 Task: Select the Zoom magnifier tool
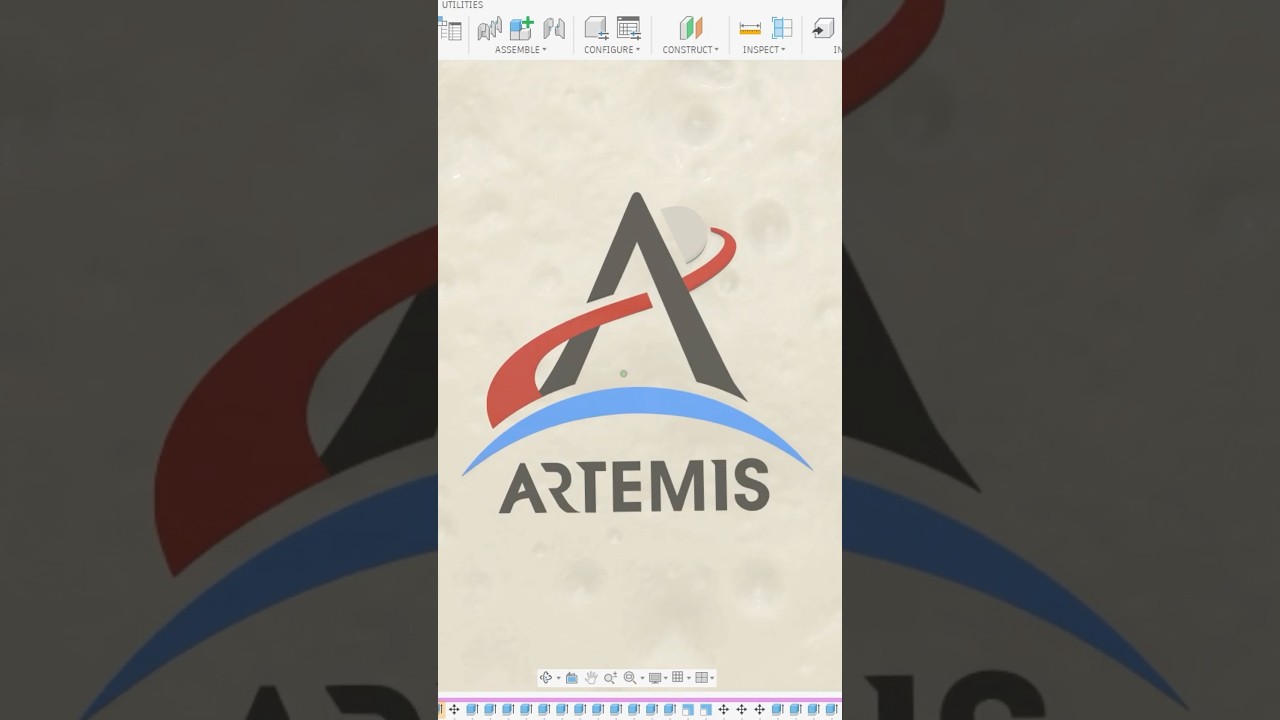click(x=610, y=677)
